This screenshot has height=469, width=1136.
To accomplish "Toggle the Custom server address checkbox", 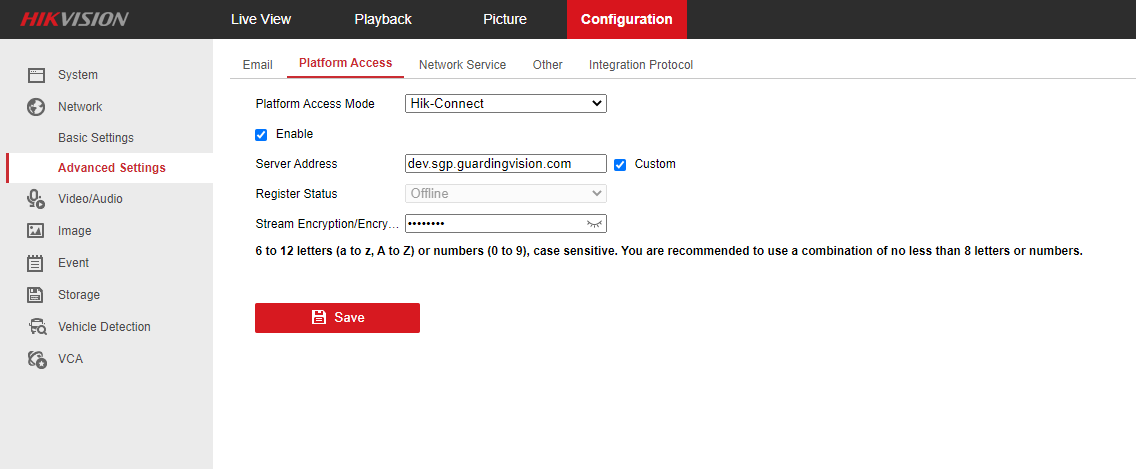I will (620, 164).
